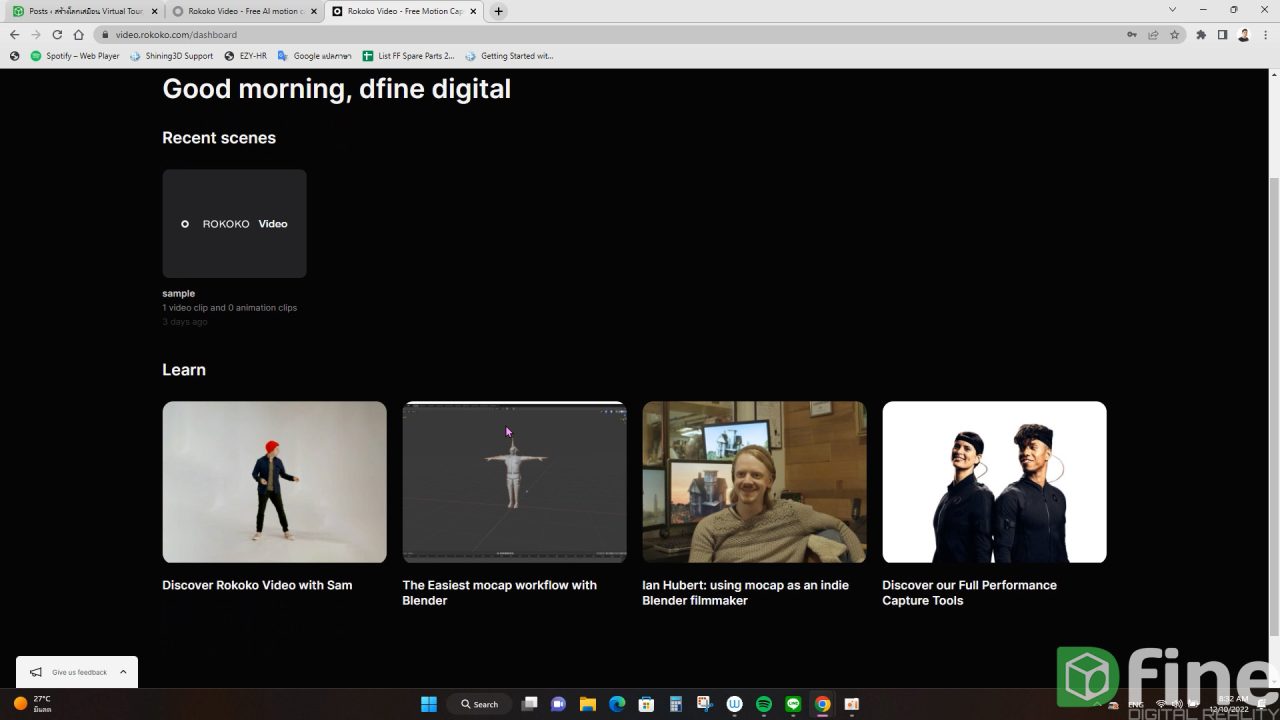This screenshot has width=1280, height=720.
Task: Open the tab search dropdown arrow
Action: (x=1172, y=11)
